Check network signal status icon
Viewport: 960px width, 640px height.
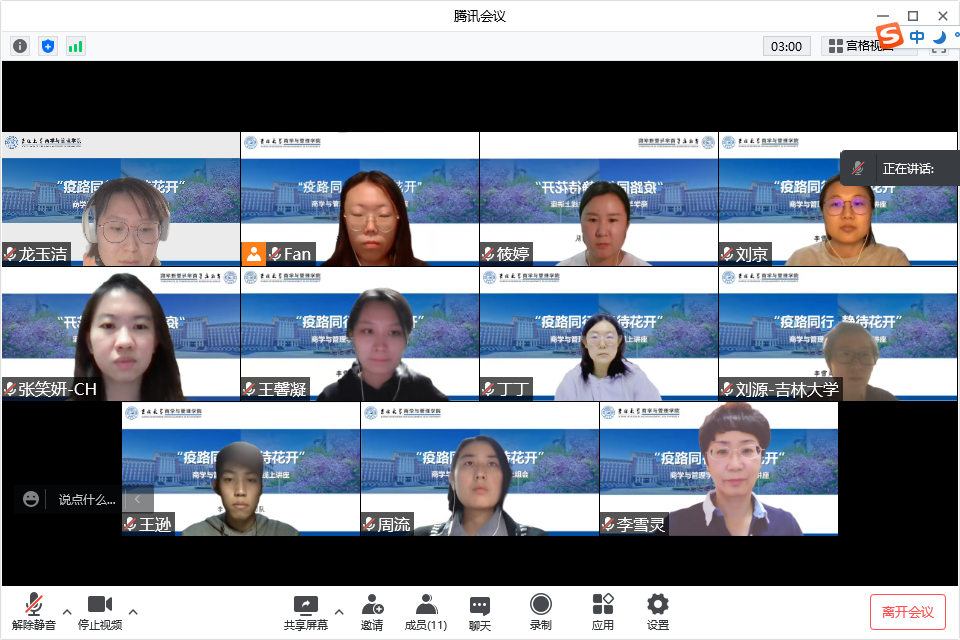pyautogui.click(x=76, y=46)
